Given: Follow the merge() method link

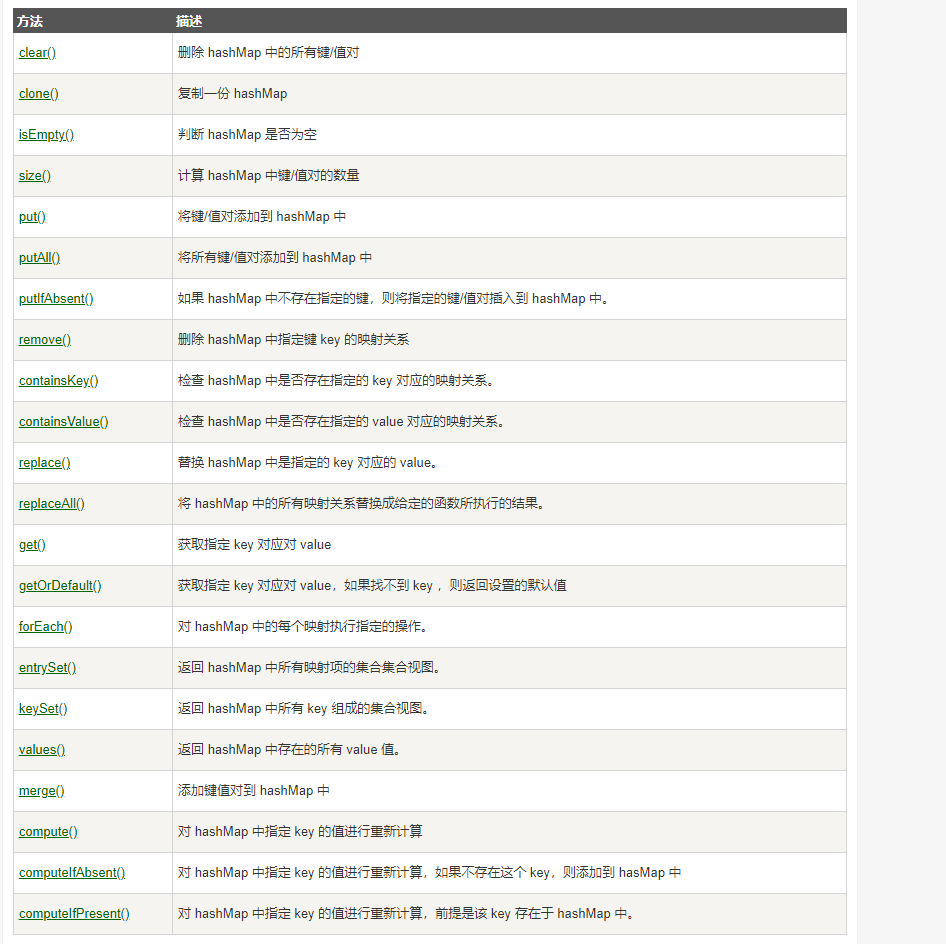Looking at the screenshot, I should pos(42,791).
